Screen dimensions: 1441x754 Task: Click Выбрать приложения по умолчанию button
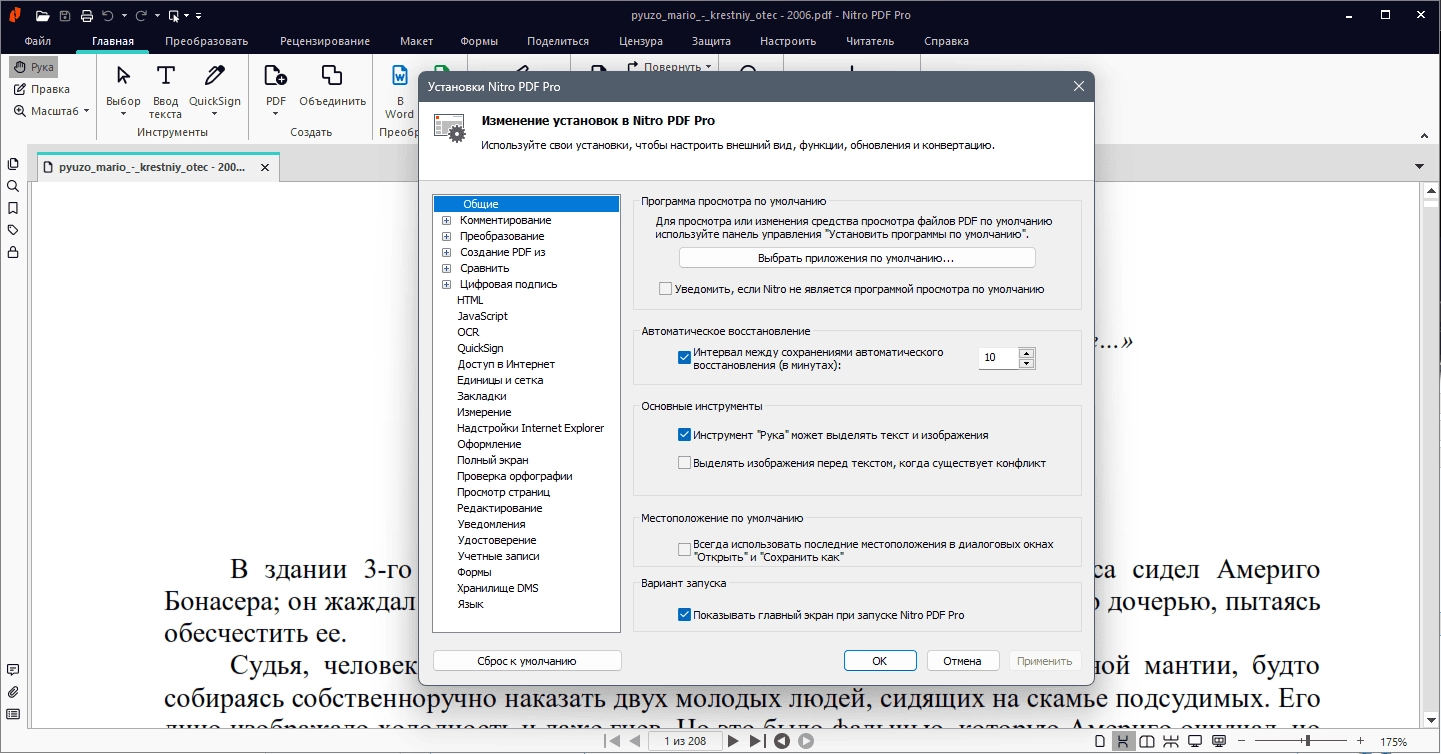click(x=857, y=258)
